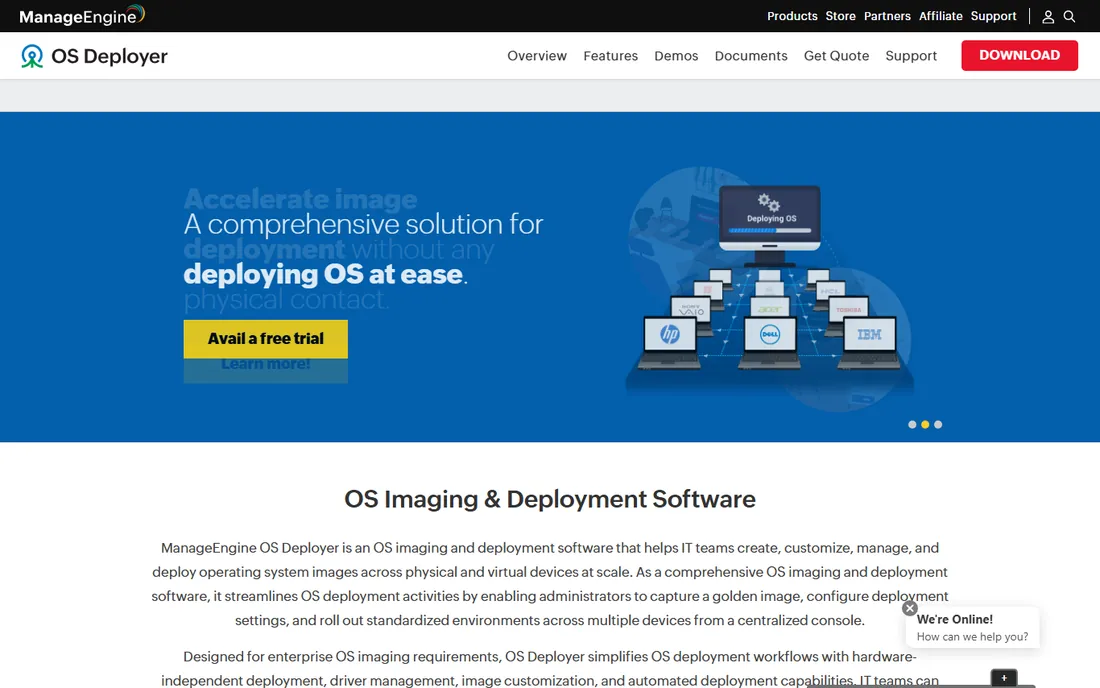This screenshot has height=688, width=1100.
Task: Select Get Quote
Action: (x=836, y=55)
